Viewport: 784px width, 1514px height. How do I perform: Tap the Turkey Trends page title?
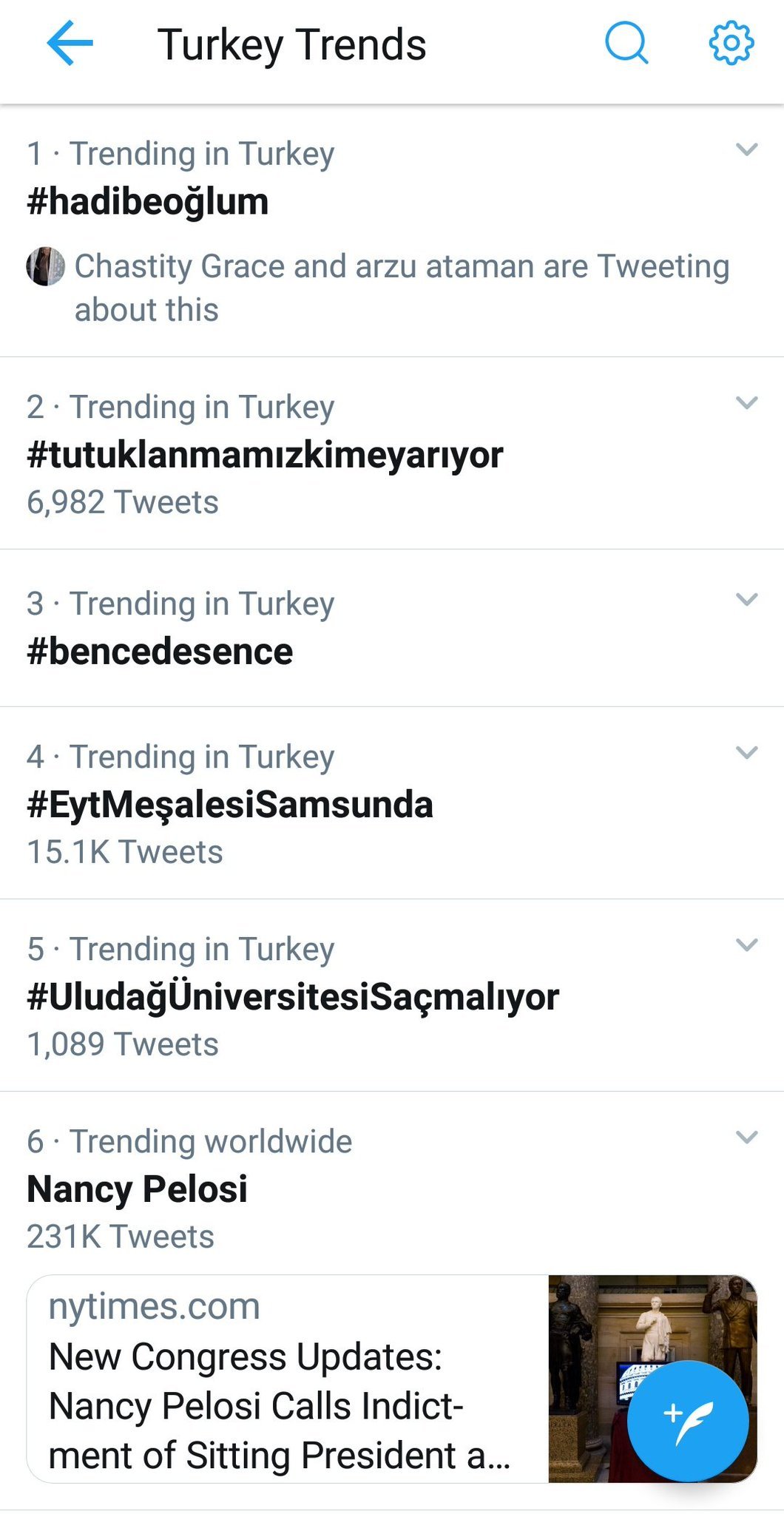click(292, 44)
